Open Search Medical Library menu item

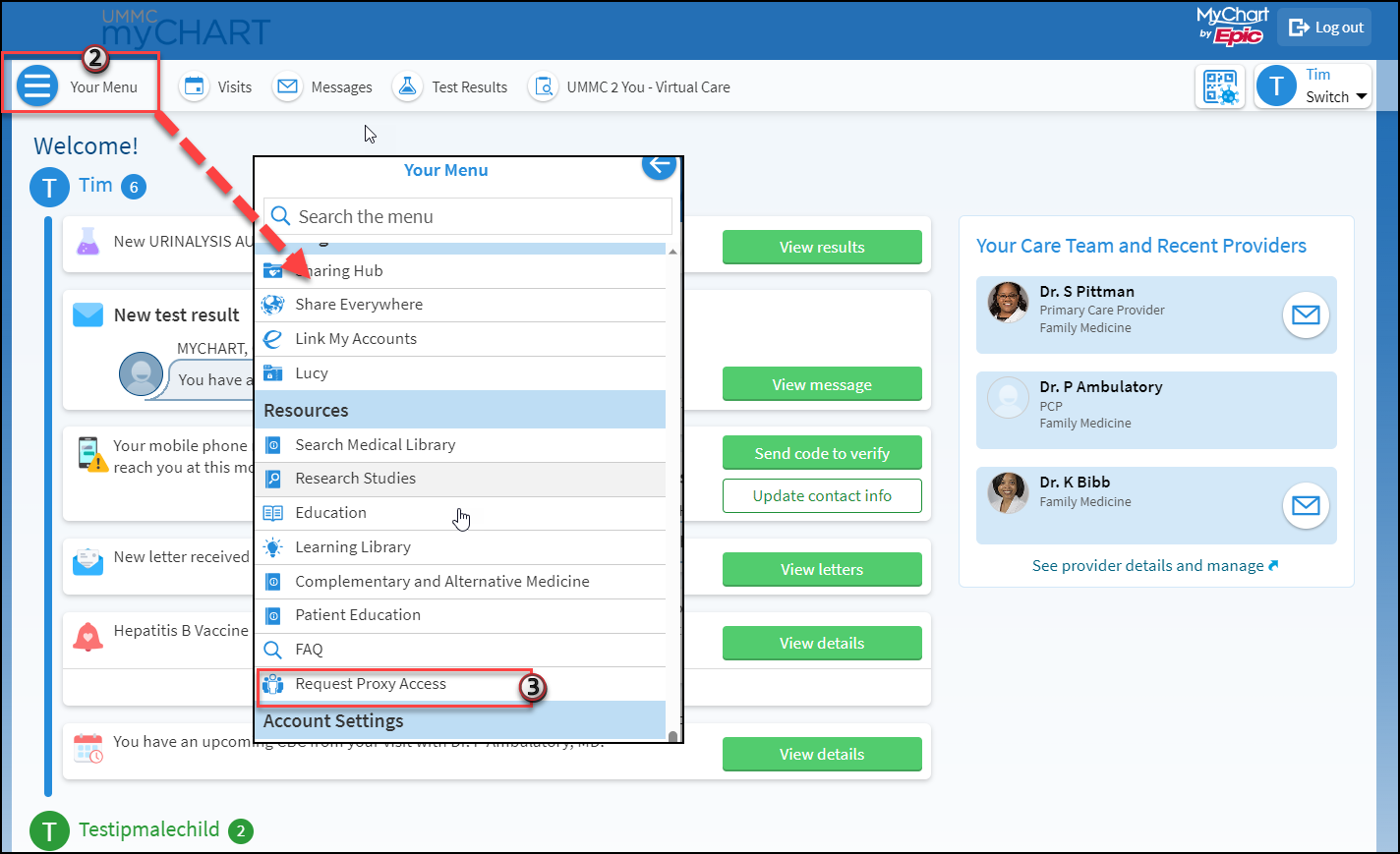click(460, 445)
